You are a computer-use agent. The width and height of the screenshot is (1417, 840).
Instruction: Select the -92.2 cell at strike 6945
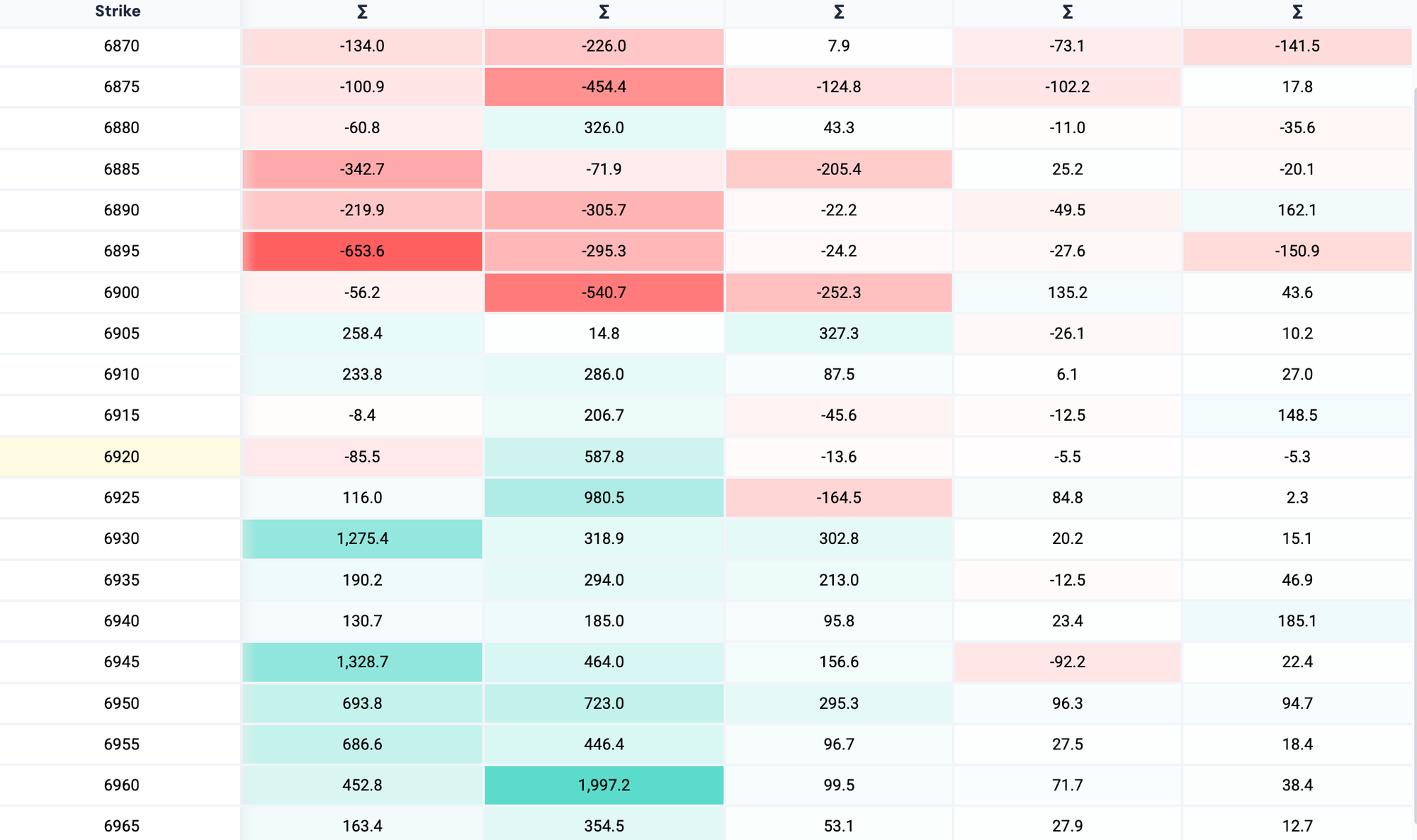tap(1067, 662)
